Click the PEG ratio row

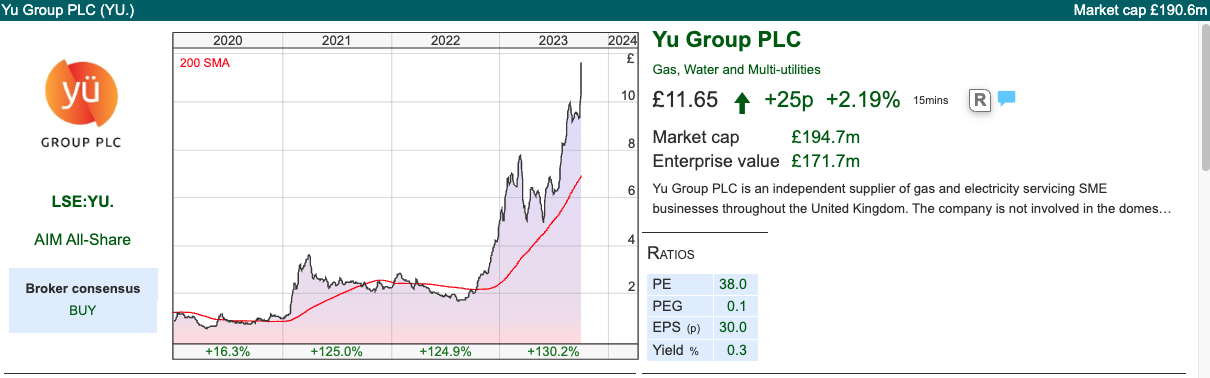[703, 306]
